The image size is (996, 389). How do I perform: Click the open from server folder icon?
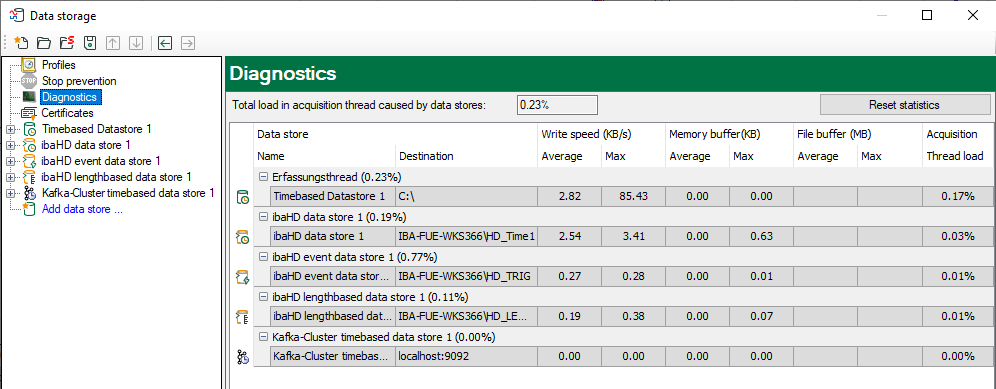pos(67,43)
